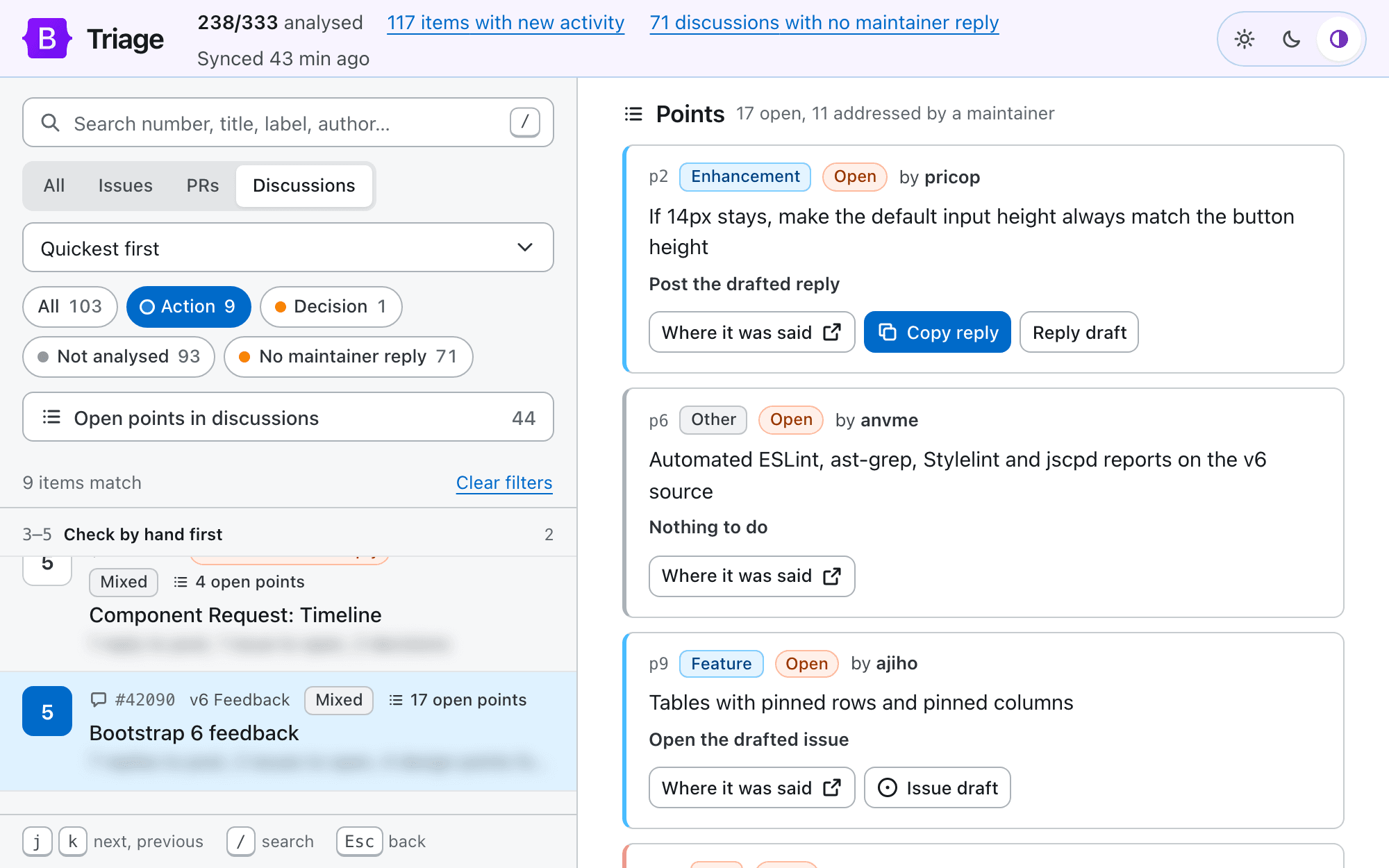Click the Esc key hint

pos(360,842)
